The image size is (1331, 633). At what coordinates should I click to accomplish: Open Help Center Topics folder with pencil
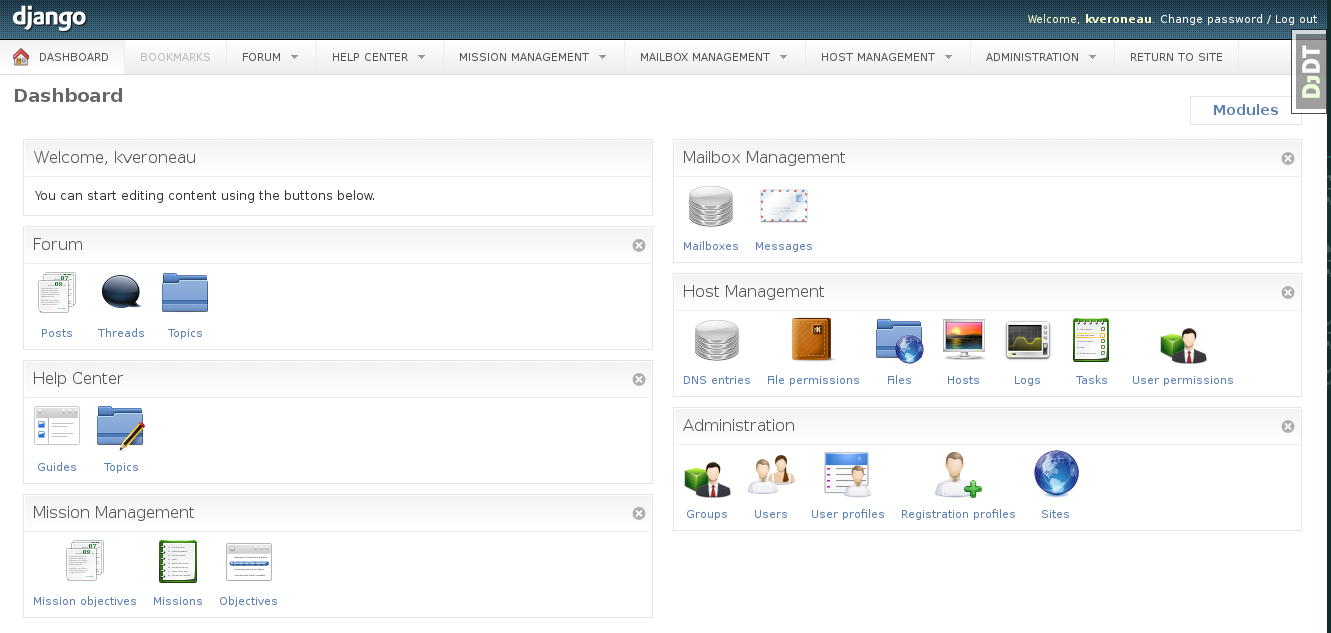coord(121,427)
